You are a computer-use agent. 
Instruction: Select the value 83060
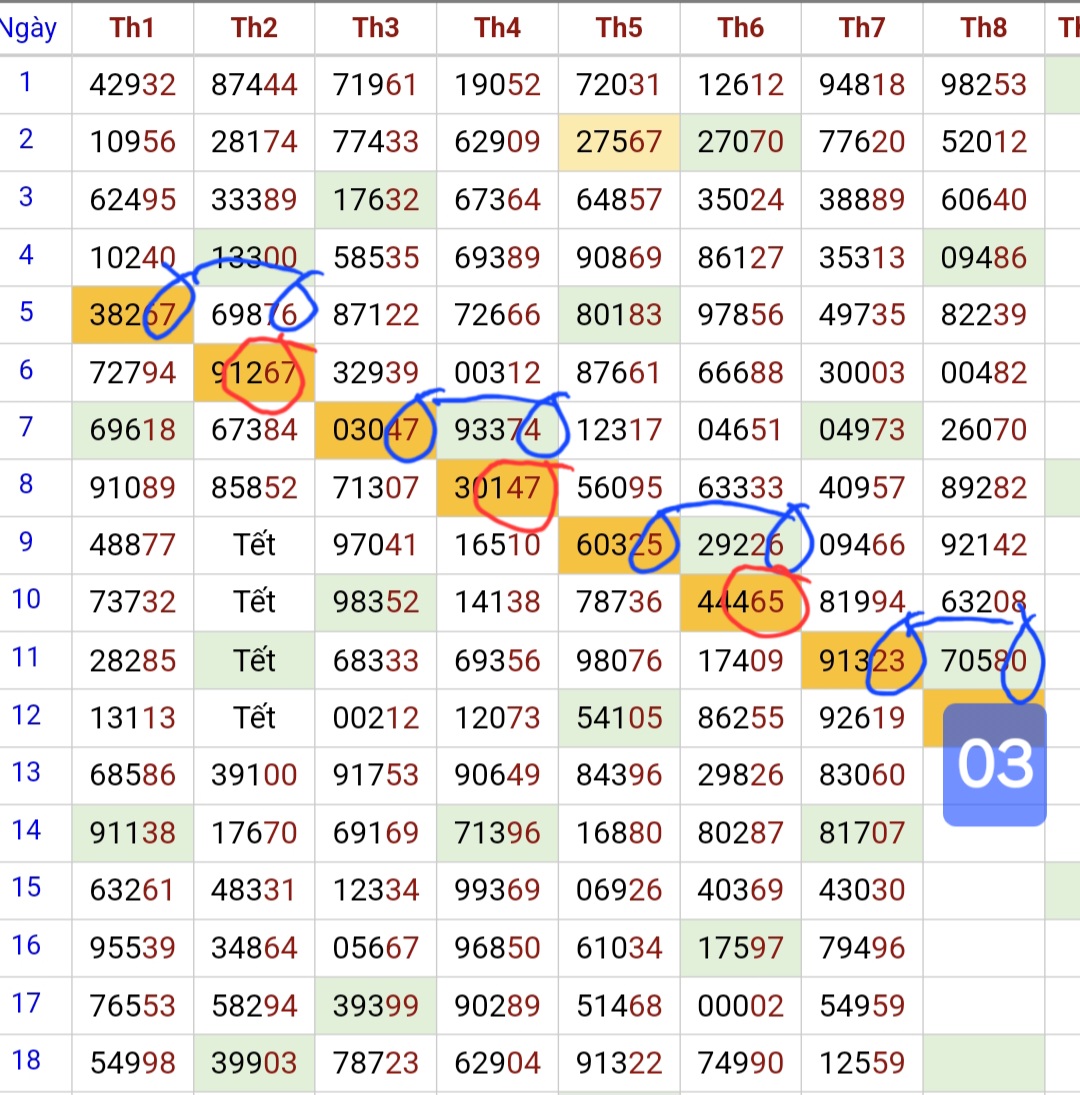click(861, 775)
